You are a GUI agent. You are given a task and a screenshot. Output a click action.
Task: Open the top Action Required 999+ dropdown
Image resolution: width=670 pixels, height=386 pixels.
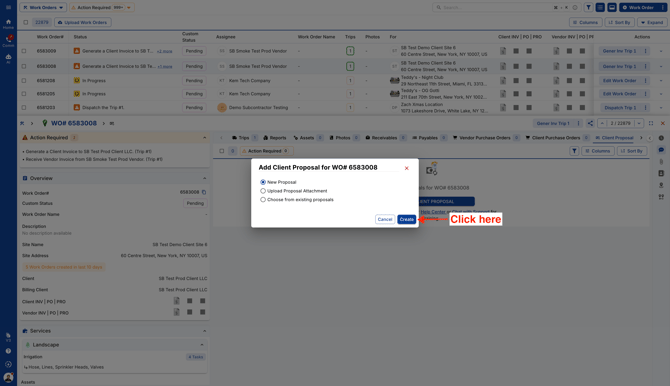tap(102, 7)
